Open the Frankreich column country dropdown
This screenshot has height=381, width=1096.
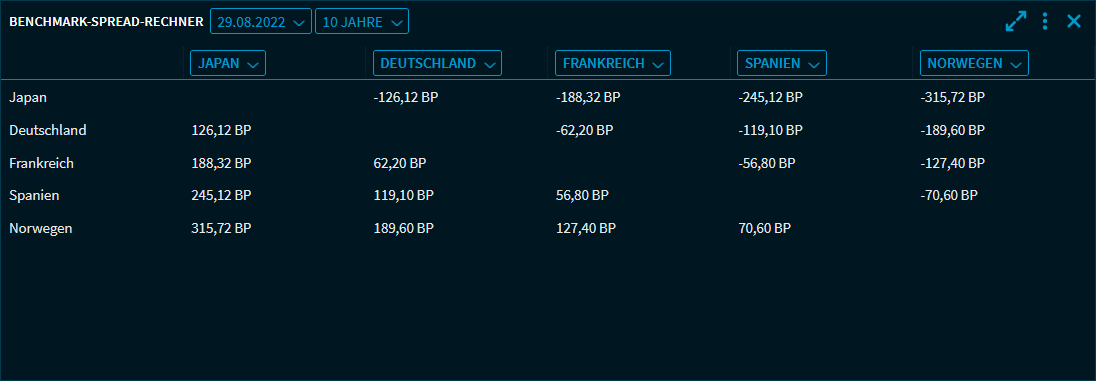click(x=613, y=63)
